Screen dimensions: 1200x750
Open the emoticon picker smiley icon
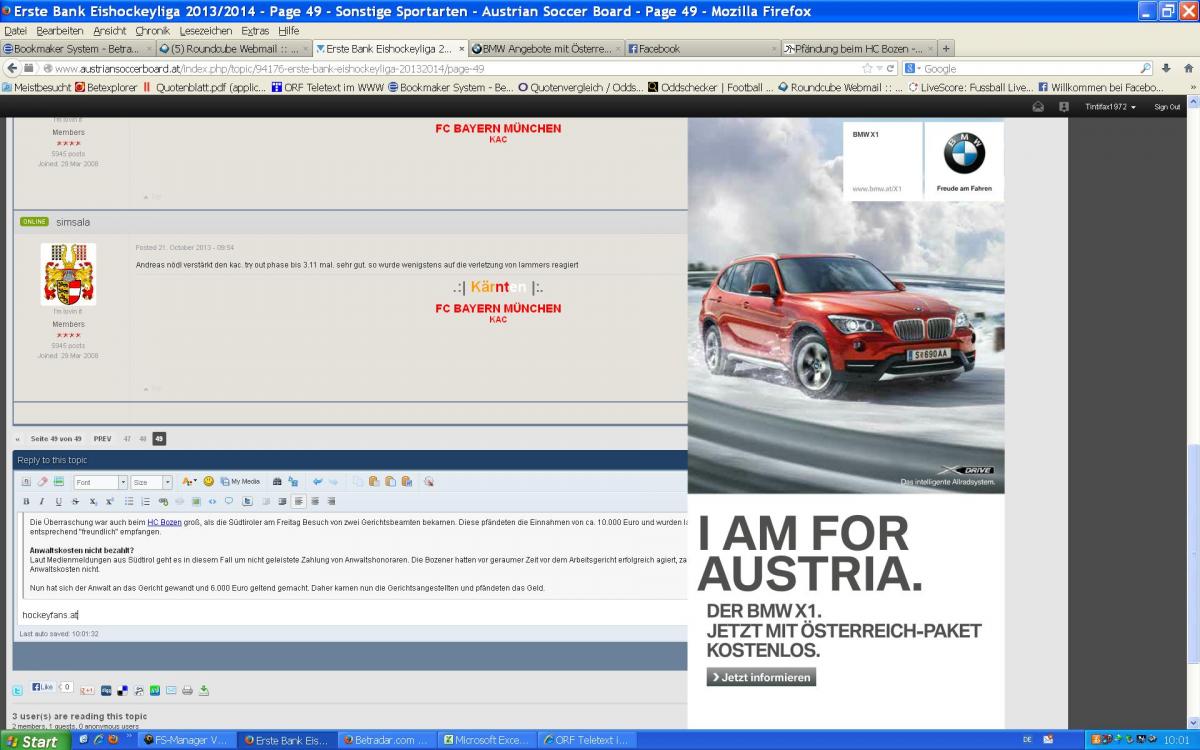[x=209, y=481]
